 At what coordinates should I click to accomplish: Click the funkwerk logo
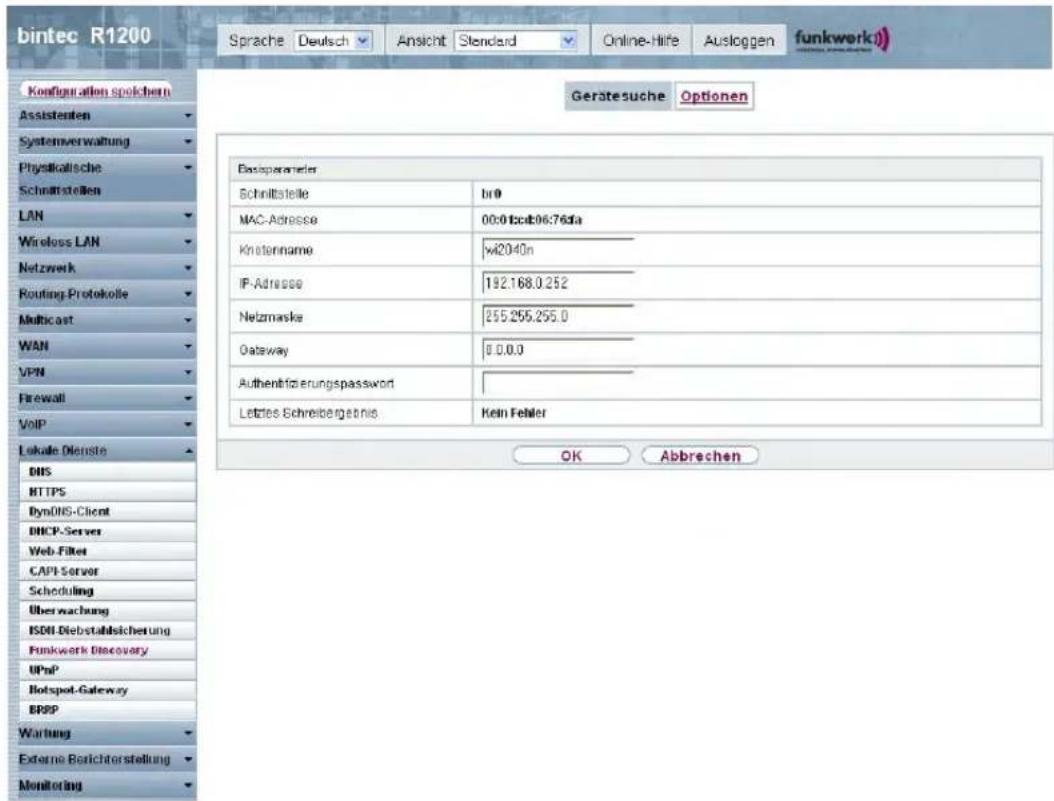[842, 40]
